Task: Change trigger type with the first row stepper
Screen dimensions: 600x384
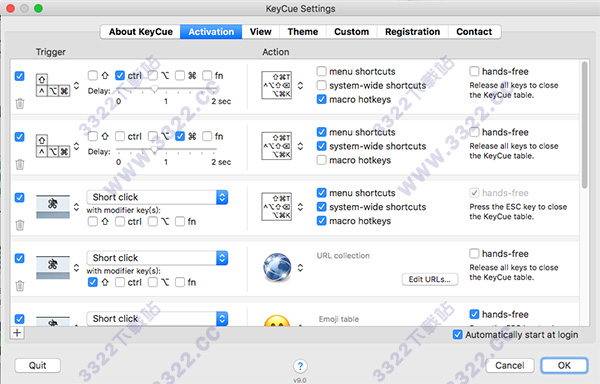Action: click(77, 85)
